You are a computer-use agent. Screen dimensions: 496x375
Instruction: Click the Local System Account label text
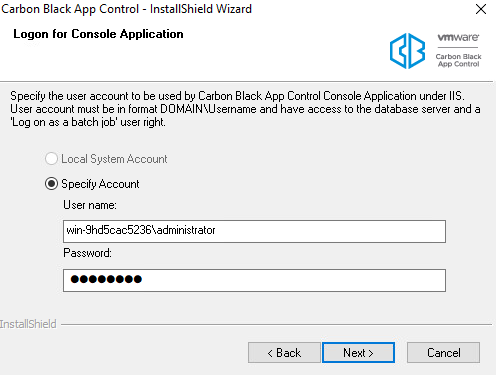[x=114, y=159]
